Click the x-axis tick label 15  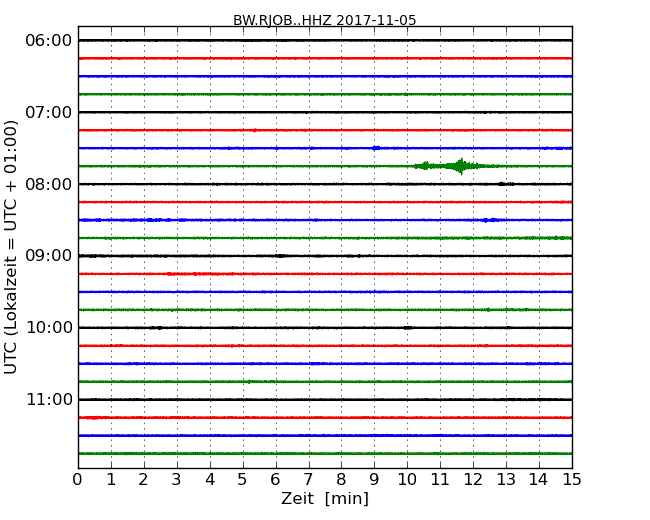click(572, 480)
